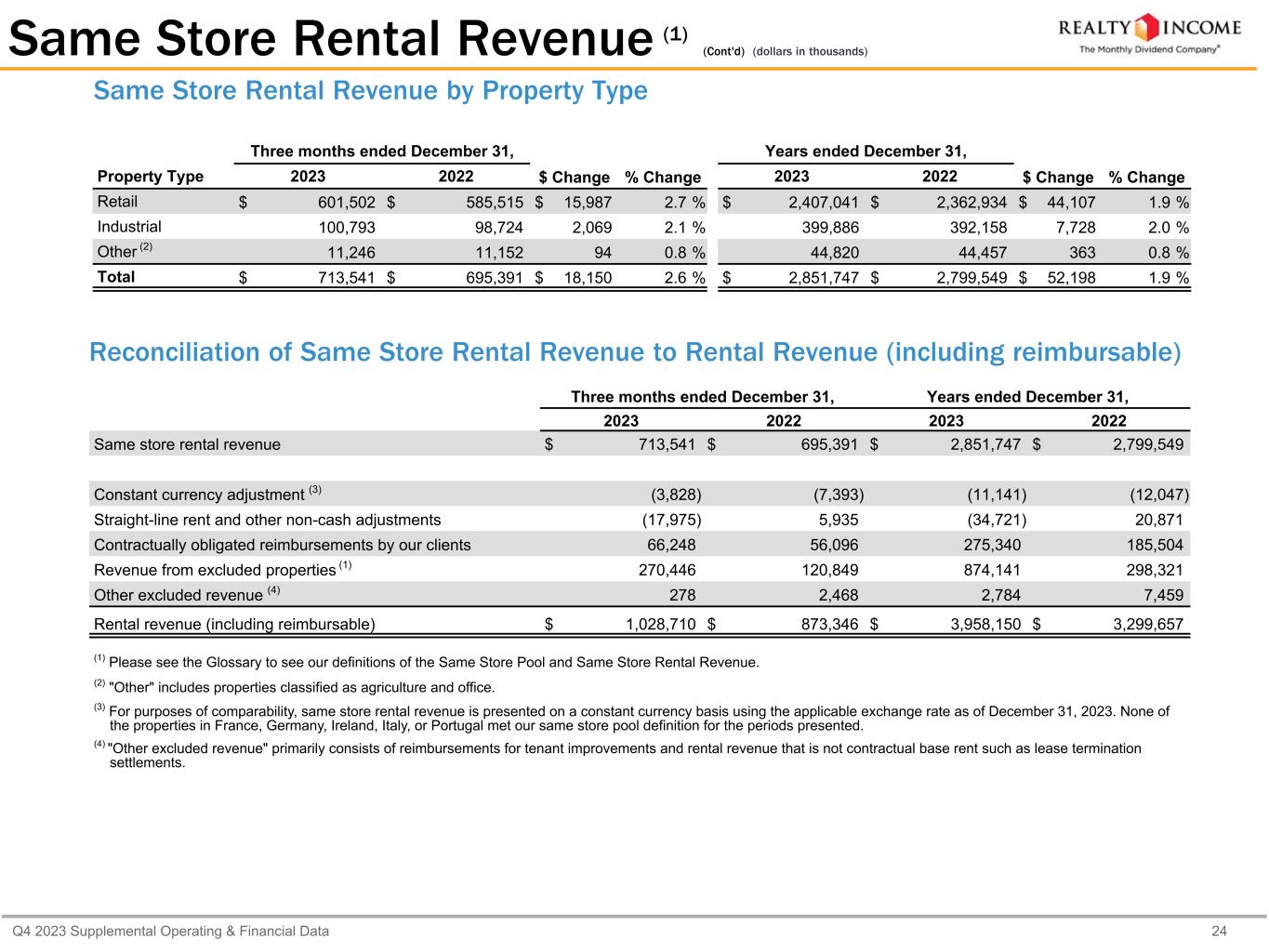Viewport: 1269px width, 952px height.
Task: Click the Total row label in property table
Action: [116, 277]
